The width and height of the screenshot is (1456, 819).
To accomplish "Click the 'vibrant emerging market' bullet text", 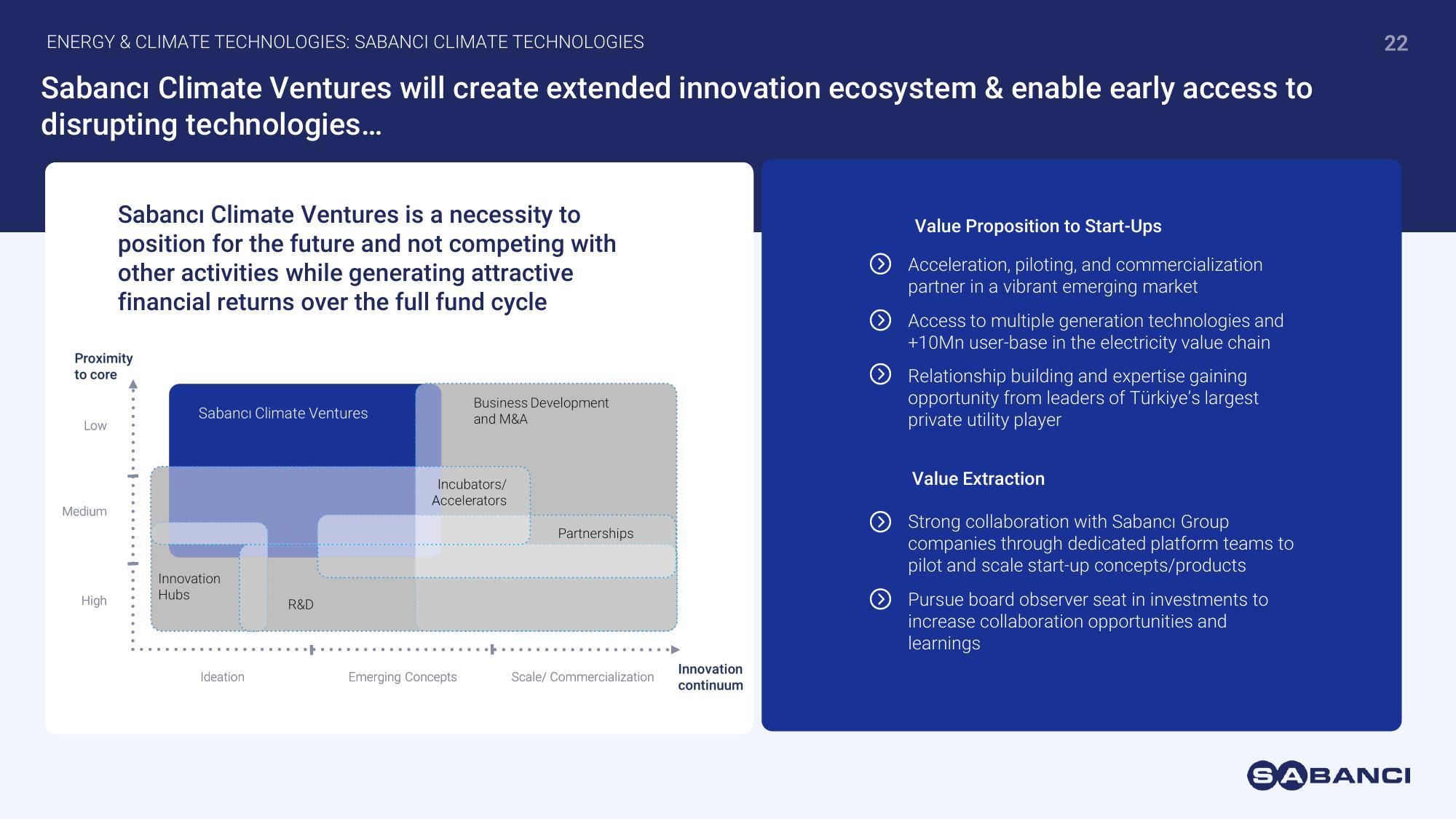I will point(1085,276).
